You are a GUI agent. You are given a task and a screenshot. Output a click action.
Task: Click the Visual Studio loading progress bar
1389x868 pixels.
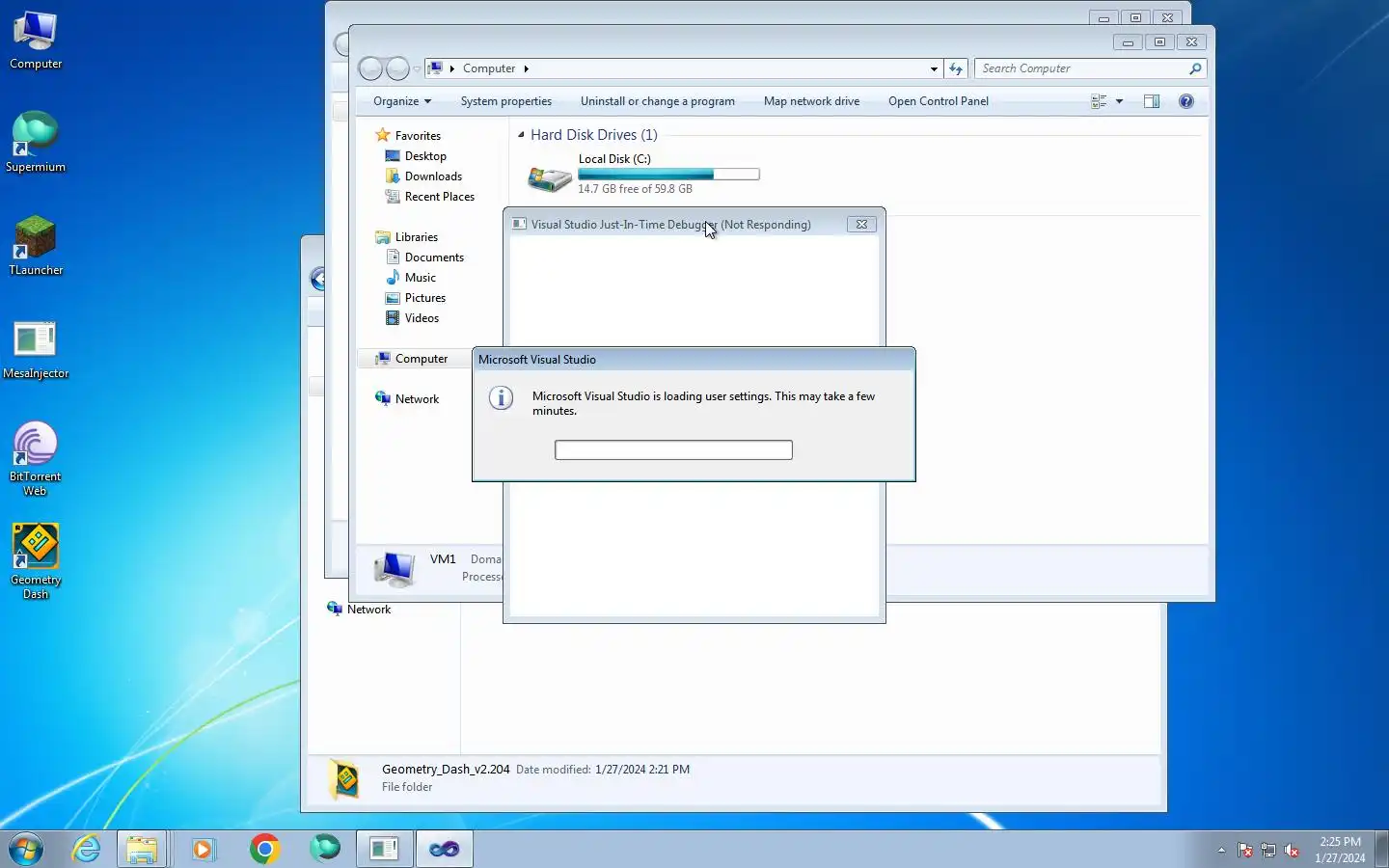coord(673,450)
